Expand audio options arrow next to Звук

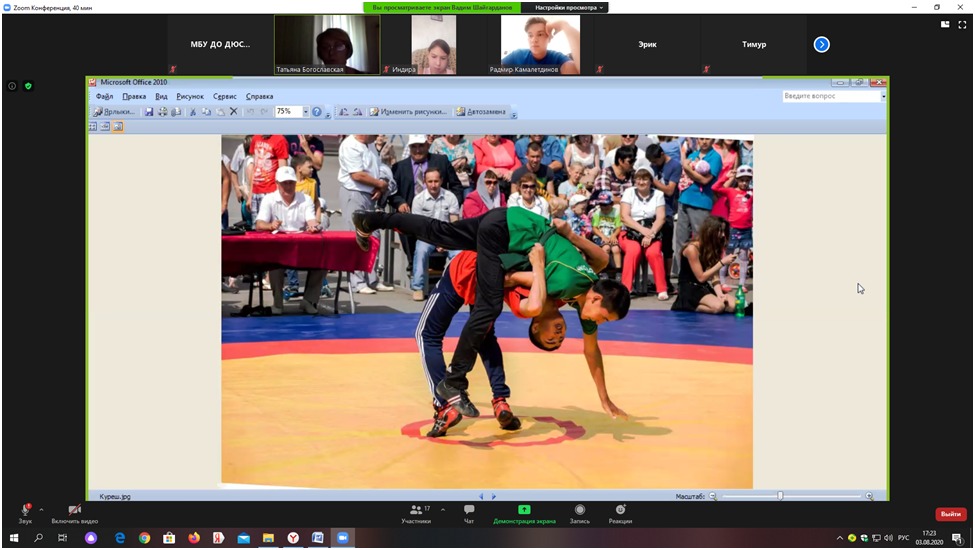tap(41, 509)
